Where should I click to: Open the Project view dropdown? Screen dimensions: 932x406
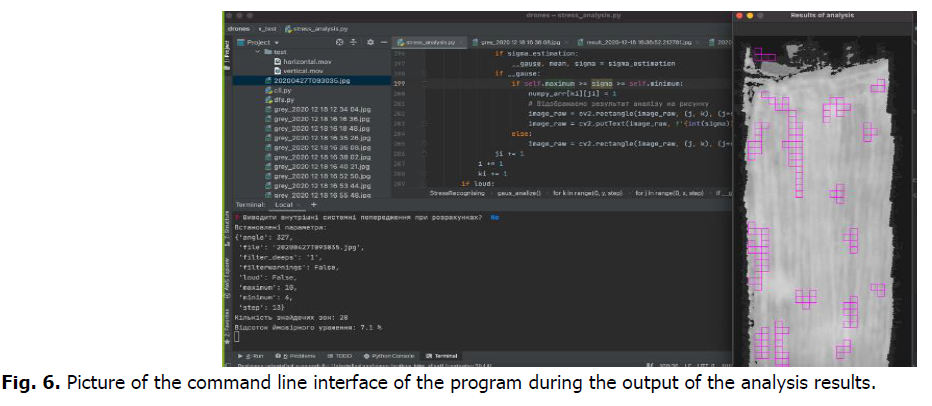pyautogui.click(x=262, y=43)
